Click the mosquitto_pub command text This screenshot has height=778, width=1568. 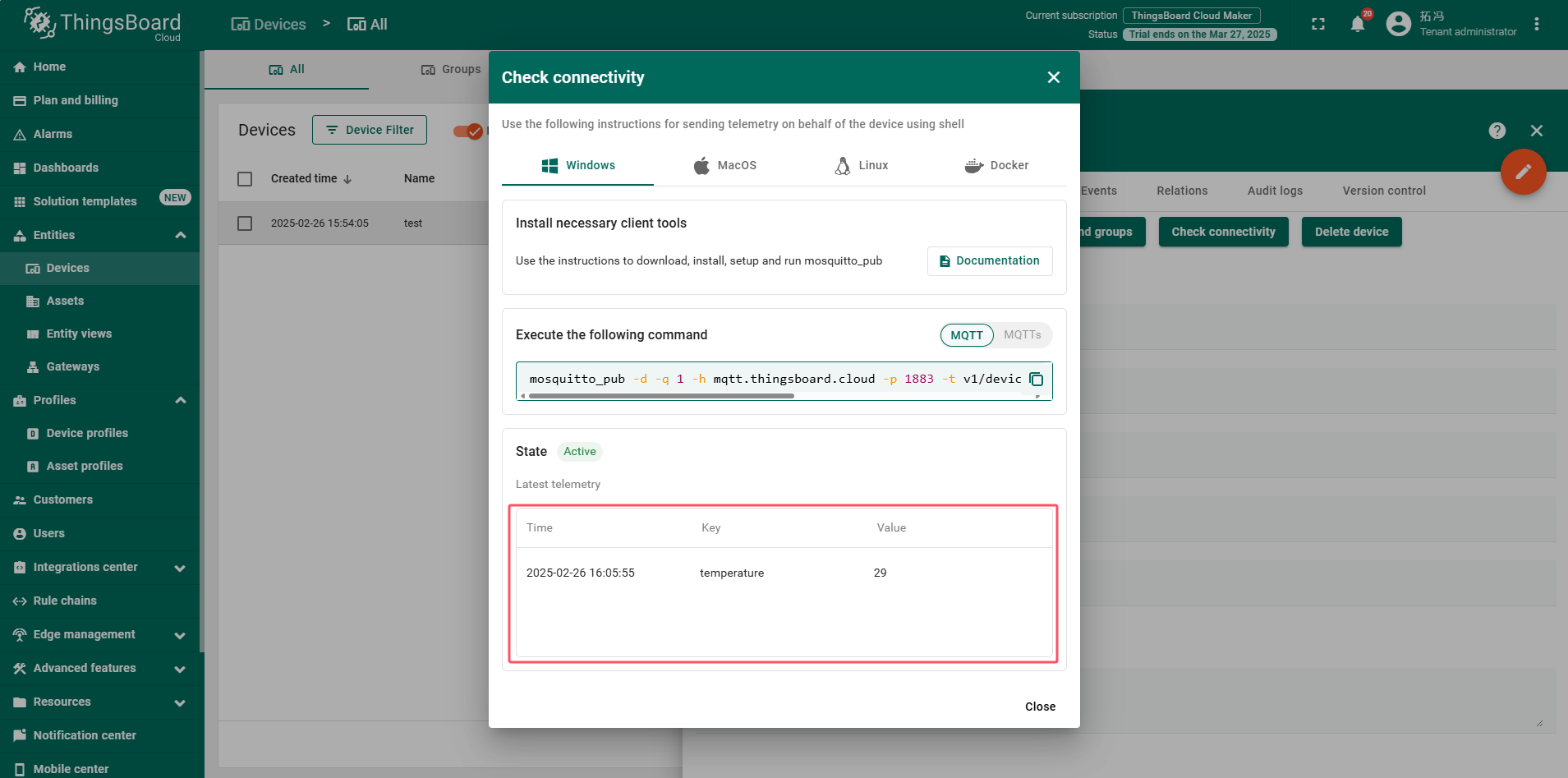(x=775, y=379)
